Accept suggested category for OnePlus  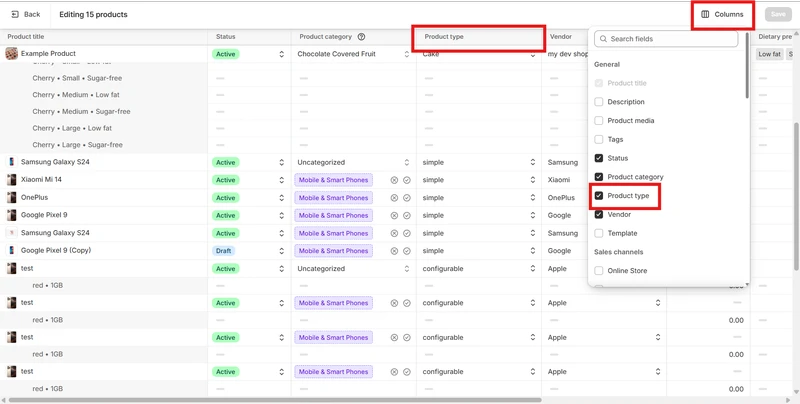tap(407, 198)
